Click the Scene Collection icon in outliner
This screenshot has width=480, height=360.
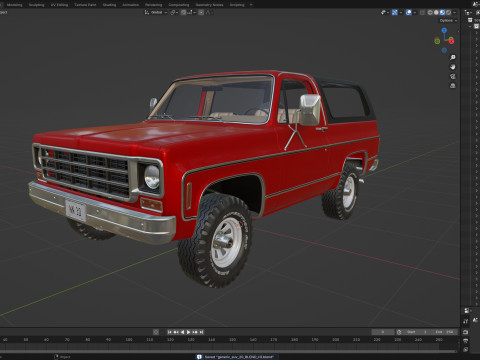[470, 20]
